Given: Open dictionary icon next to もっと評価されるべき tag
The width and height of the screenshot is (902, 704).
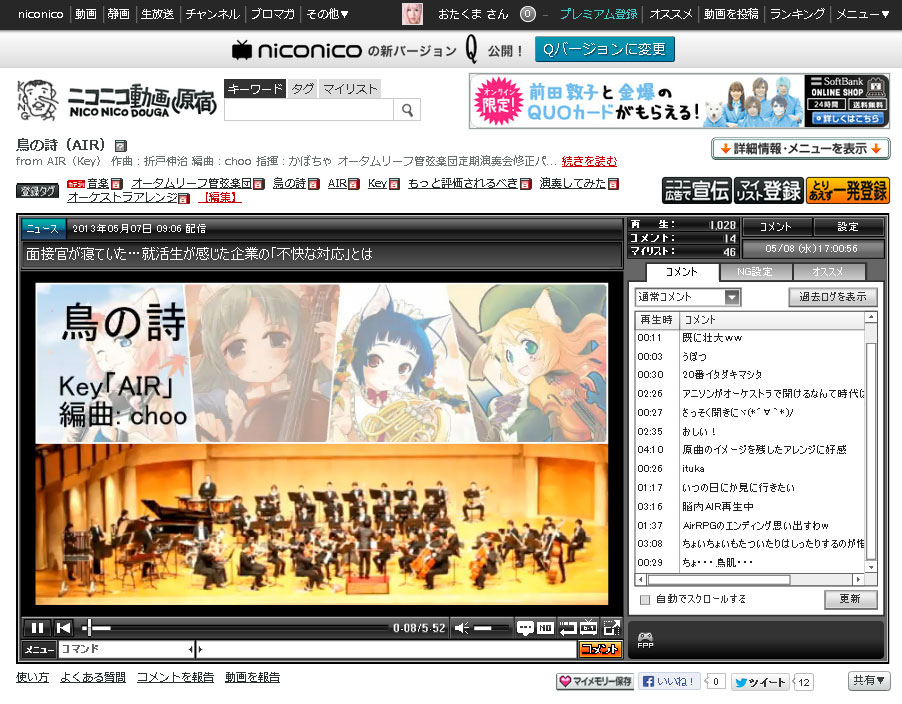Looking at the screenshot, I should [x=525, y=183].
